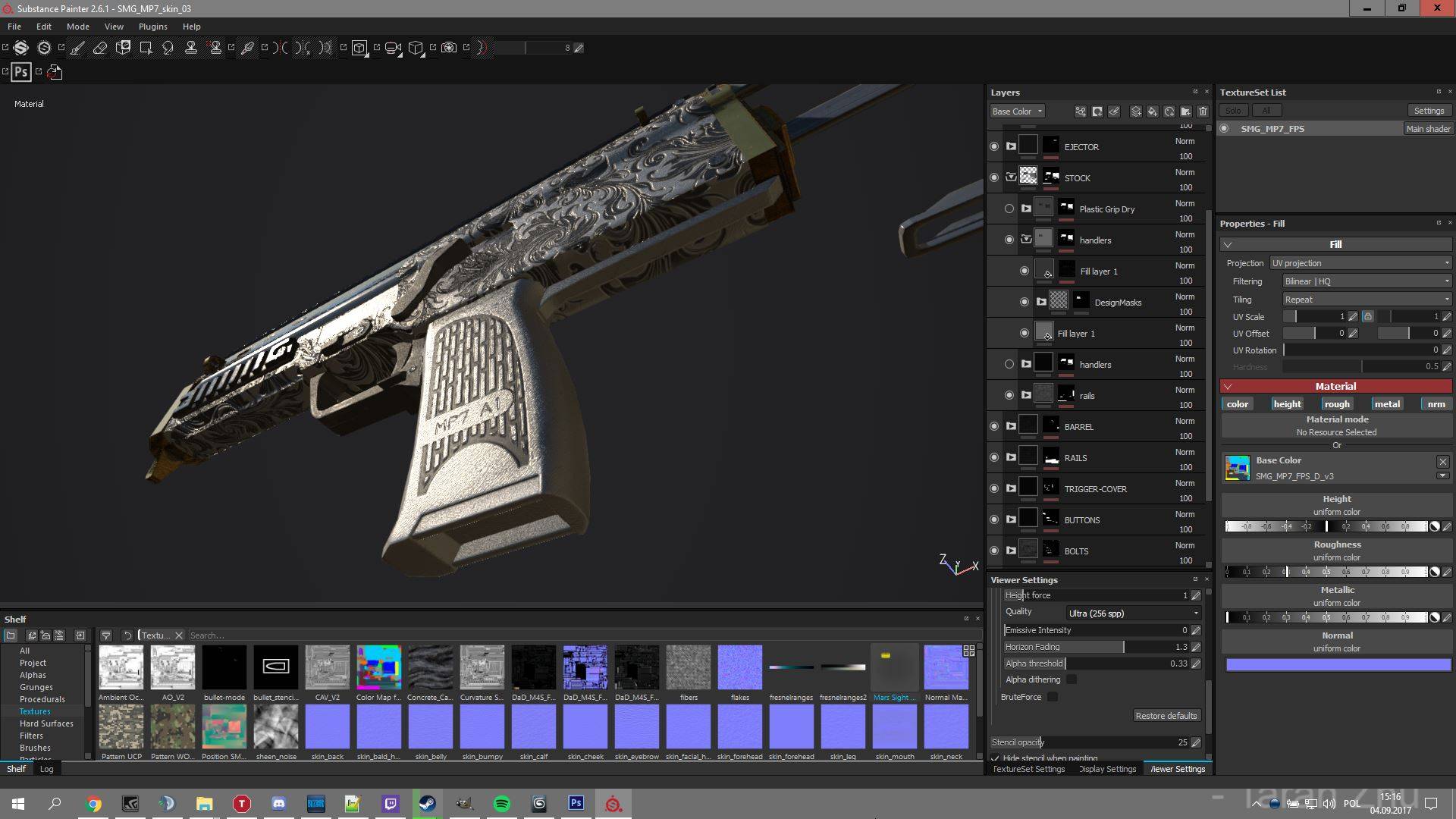
Task: Expand the Fill section properties expander
Action: [1227, 244]
